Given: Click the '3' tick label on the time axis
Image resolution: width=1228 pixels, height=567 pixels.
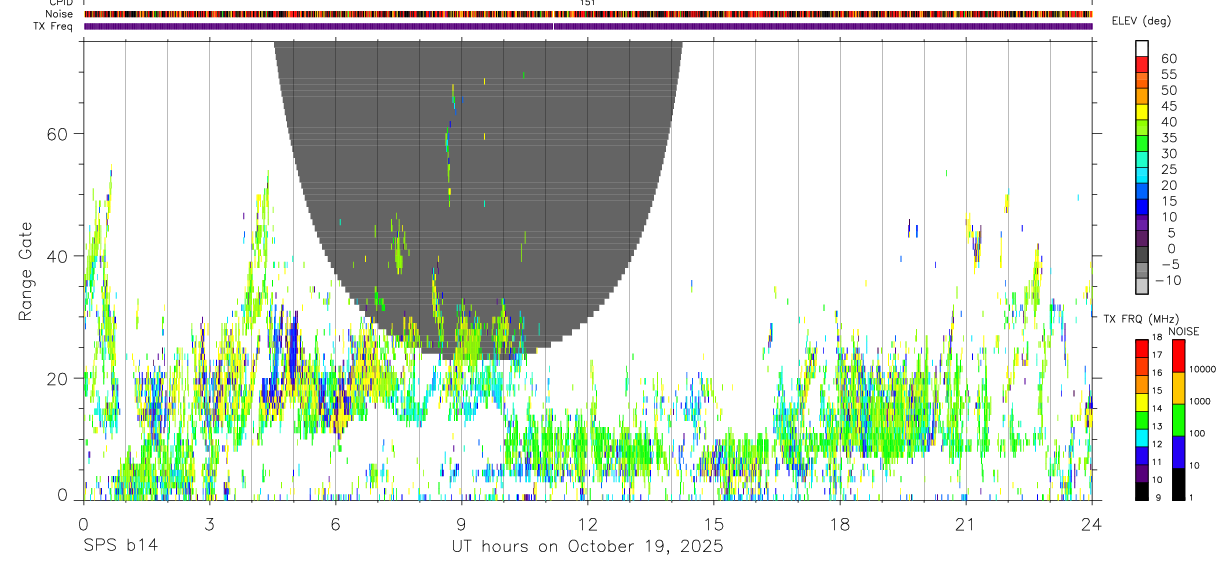Looking at the screenshot, I should pos(210,524).
